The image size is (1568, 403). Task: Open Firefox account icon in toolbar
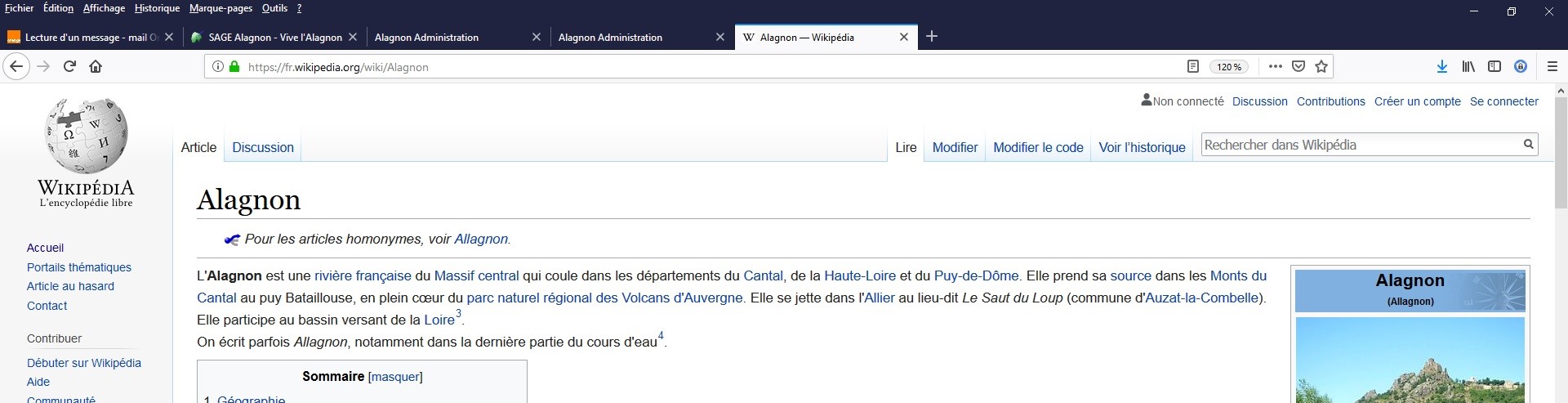tap(1521, 67)
